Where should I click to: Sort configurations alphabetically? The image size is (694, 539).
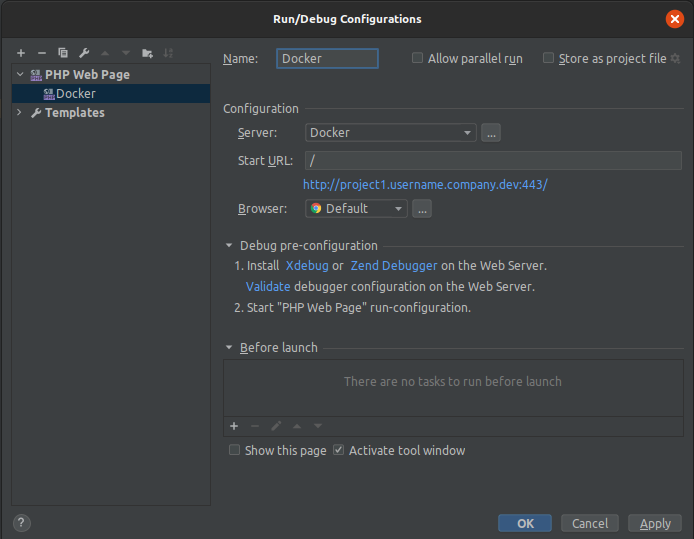point(168,53)
